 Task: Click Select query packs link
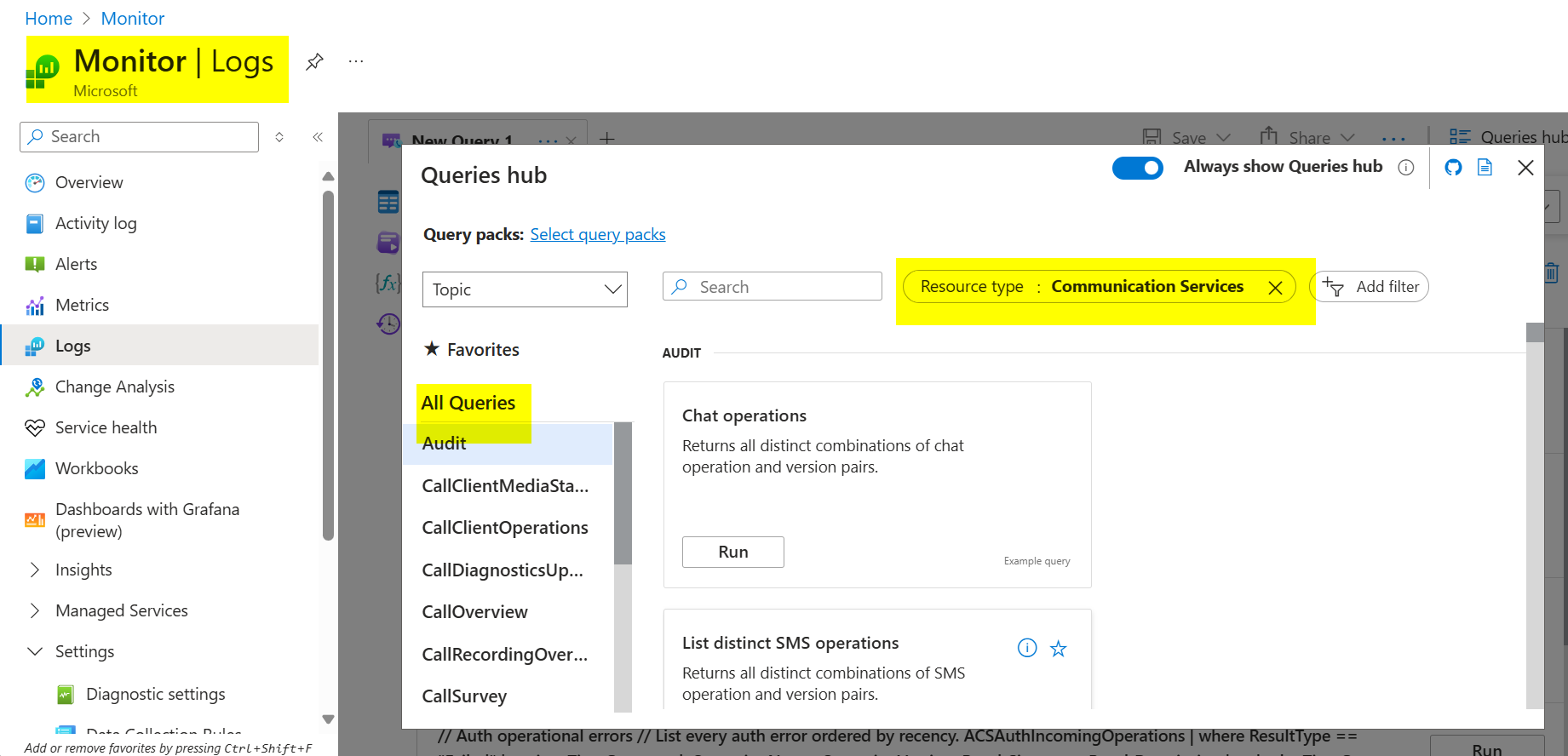598,234
